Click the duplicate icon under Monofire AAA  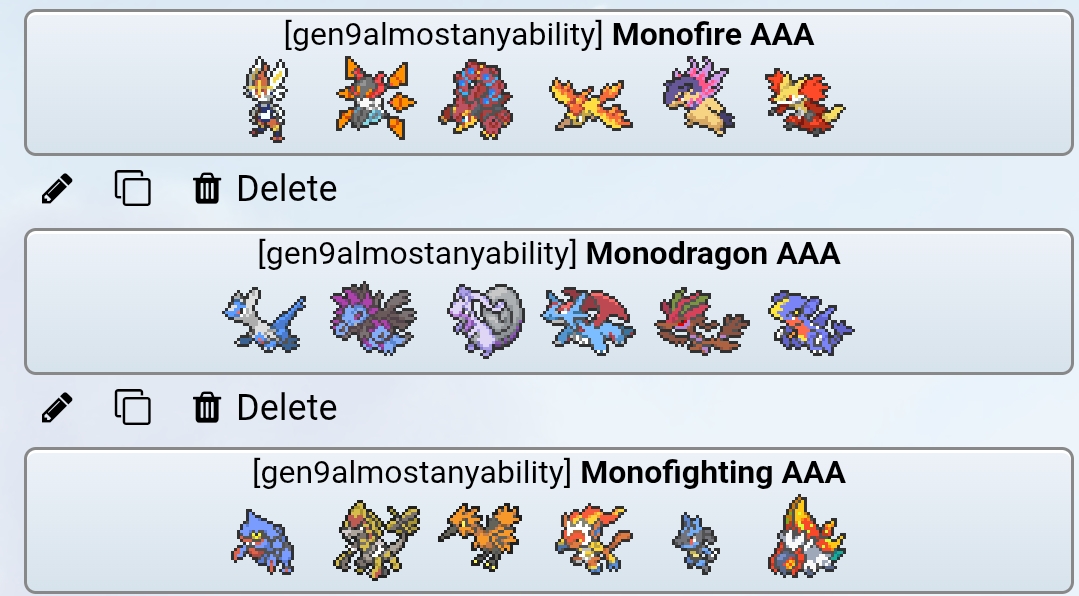tap(132, 188)
